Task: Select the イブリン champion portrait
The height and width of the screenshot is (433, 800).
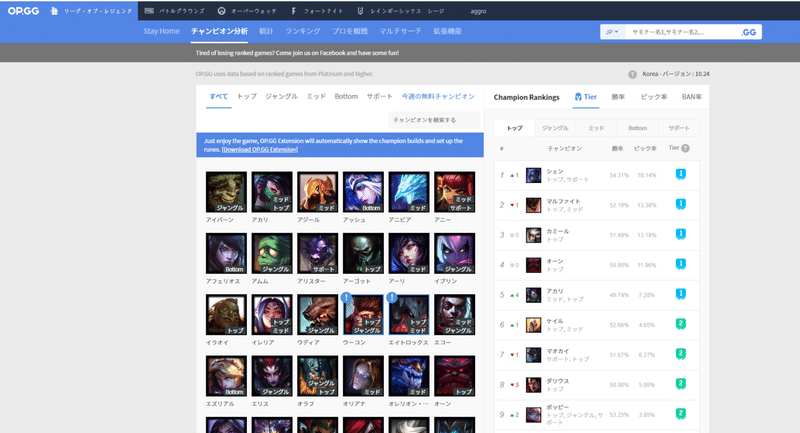Action: 455,253
